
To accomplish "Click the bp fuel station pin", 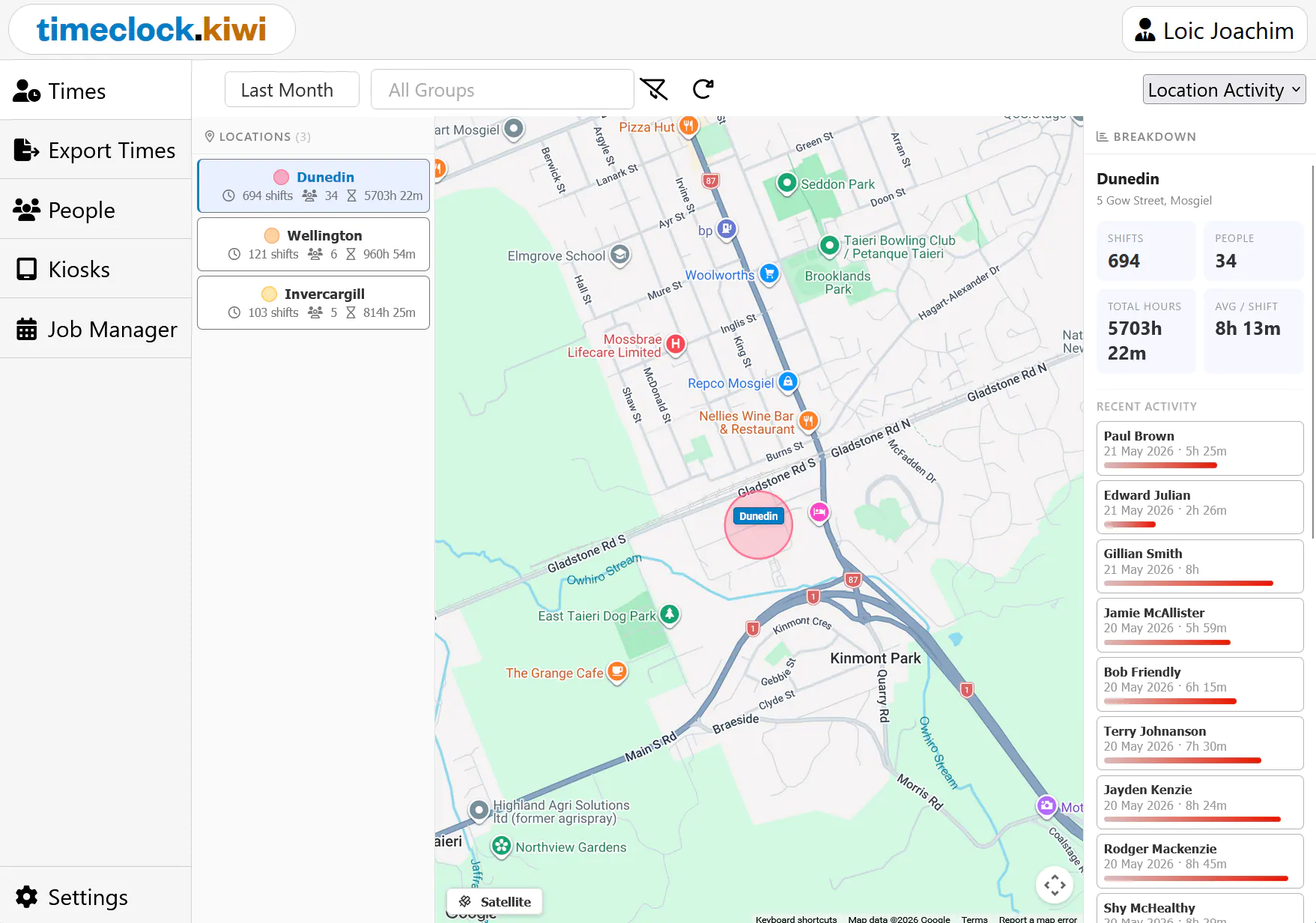I will 727,229.
